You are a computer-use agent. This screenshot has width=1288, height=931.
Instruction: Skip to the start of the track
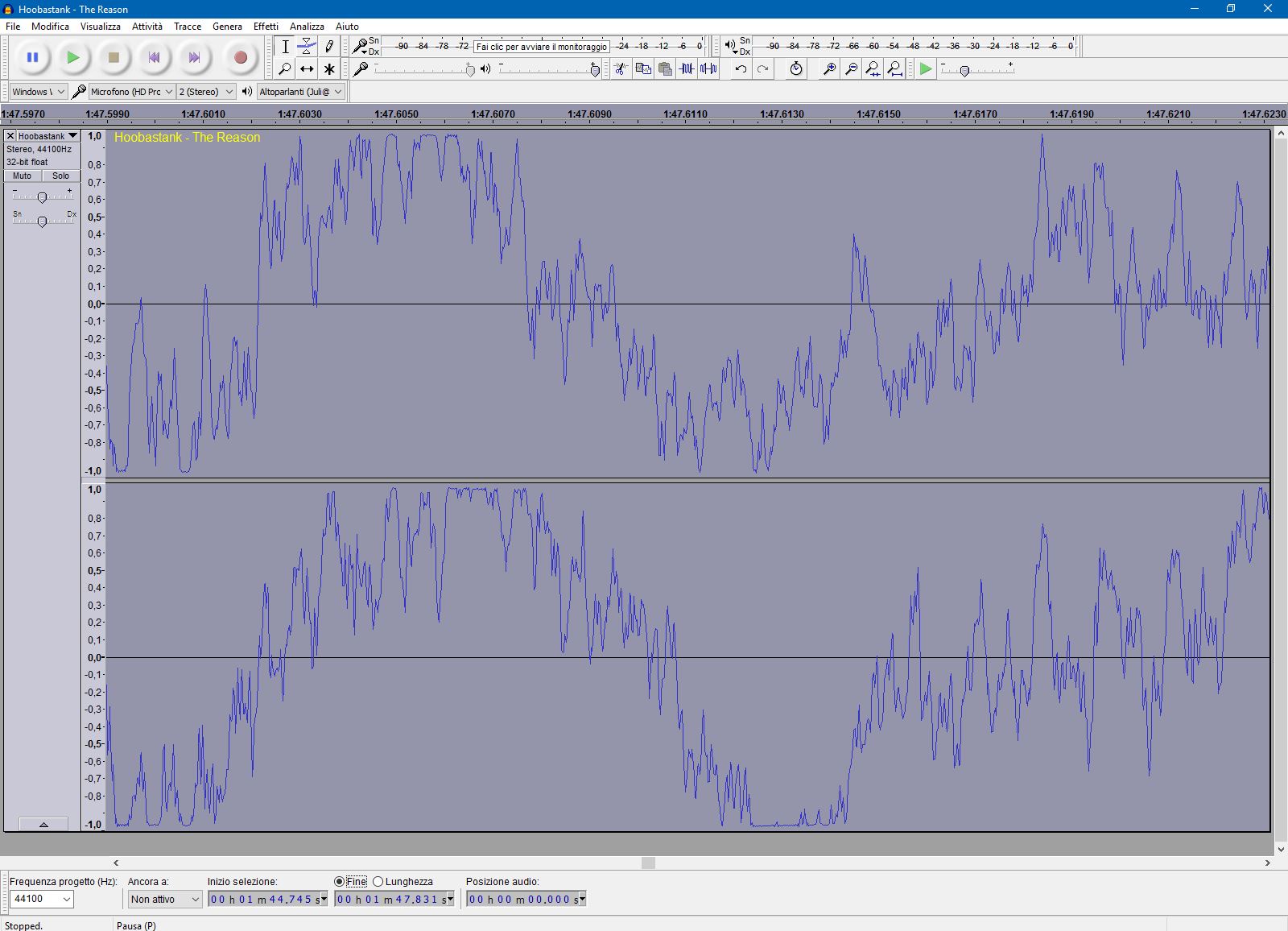click(154, 57)
